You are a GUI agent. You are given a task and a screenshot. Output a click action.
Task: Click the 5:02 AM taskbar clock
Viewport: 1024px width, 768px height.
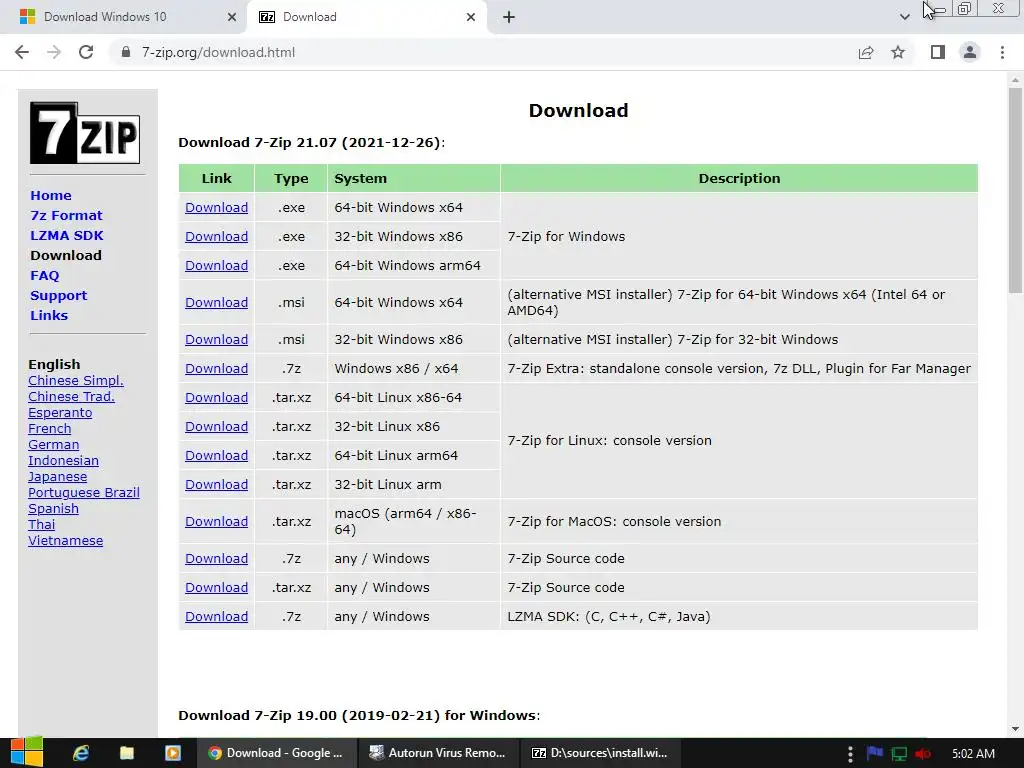click(973, 754)
